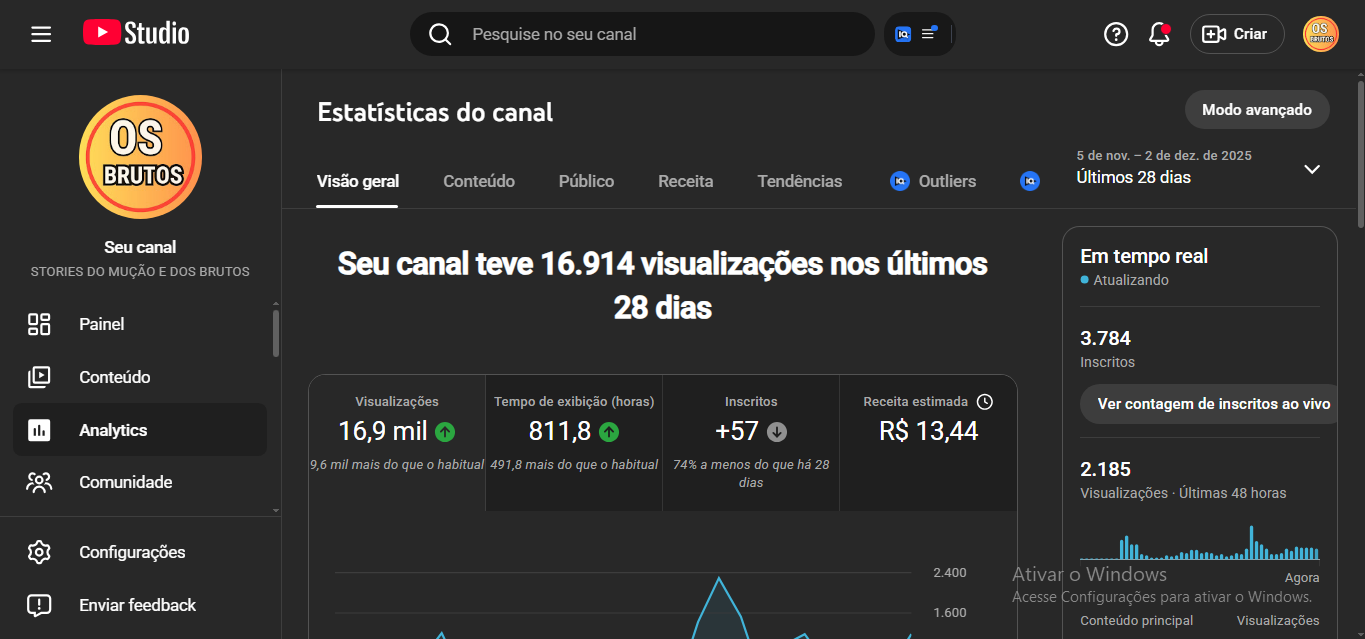Click the Conteúdo video library icon
This screenshot has height=639, width=1365.
tap(39, 377)
